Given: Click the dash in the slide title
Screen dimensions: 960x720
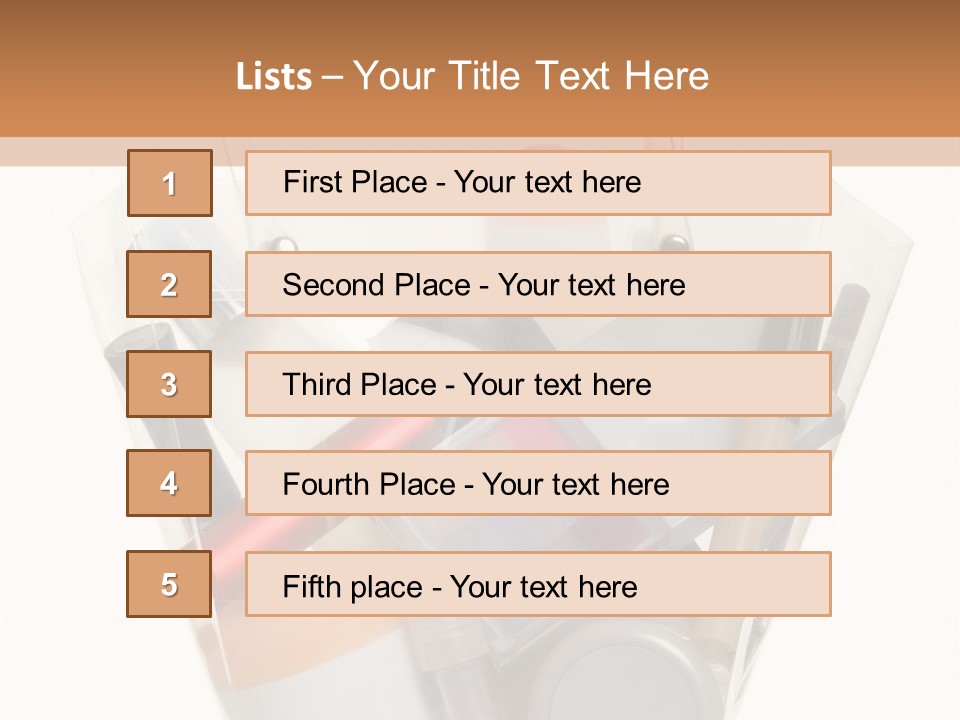Looking at the screenshot, I should click(x=333, y=76).
